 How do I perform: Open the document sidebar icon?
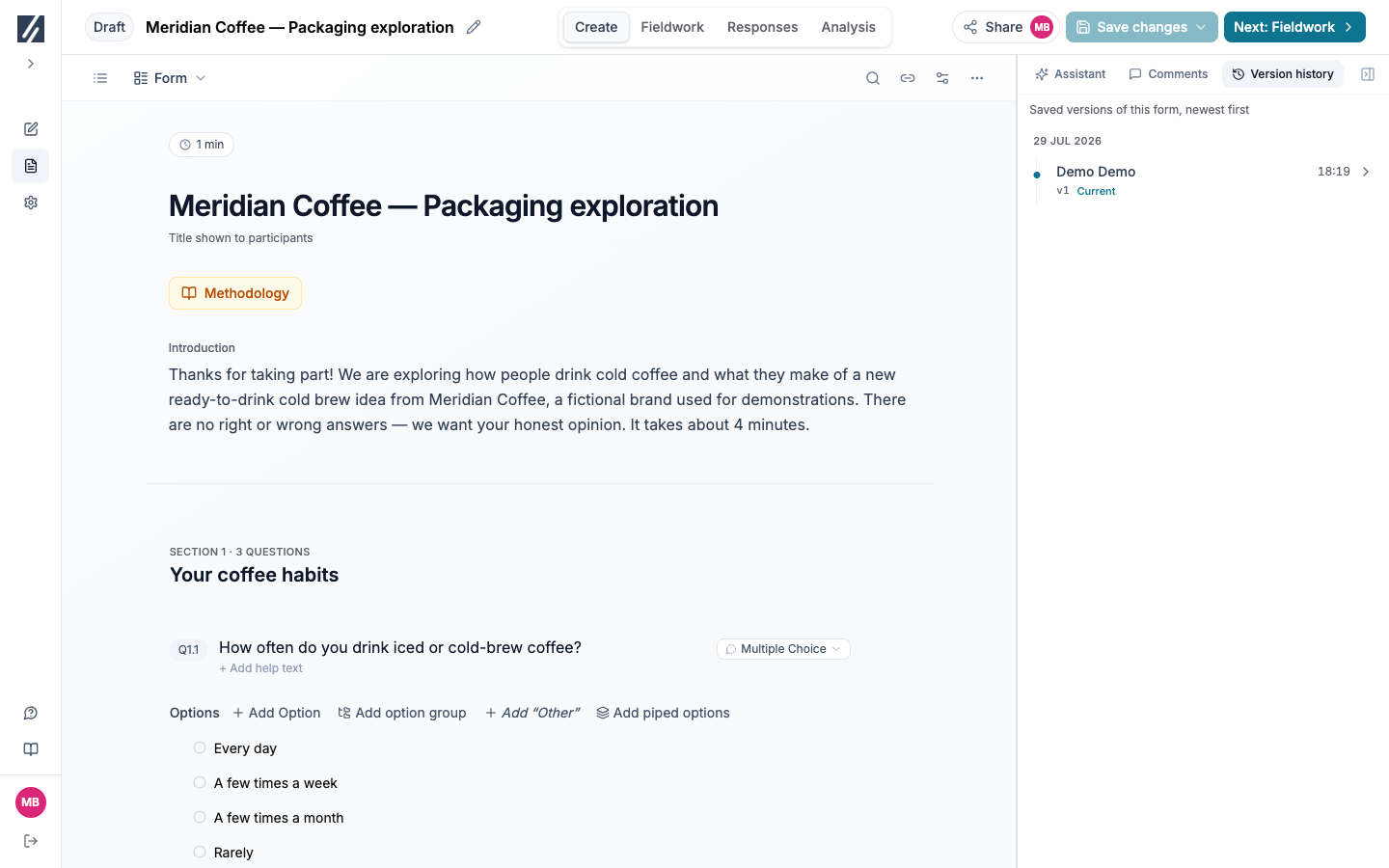pyautogui.click(x=31, y=166)
